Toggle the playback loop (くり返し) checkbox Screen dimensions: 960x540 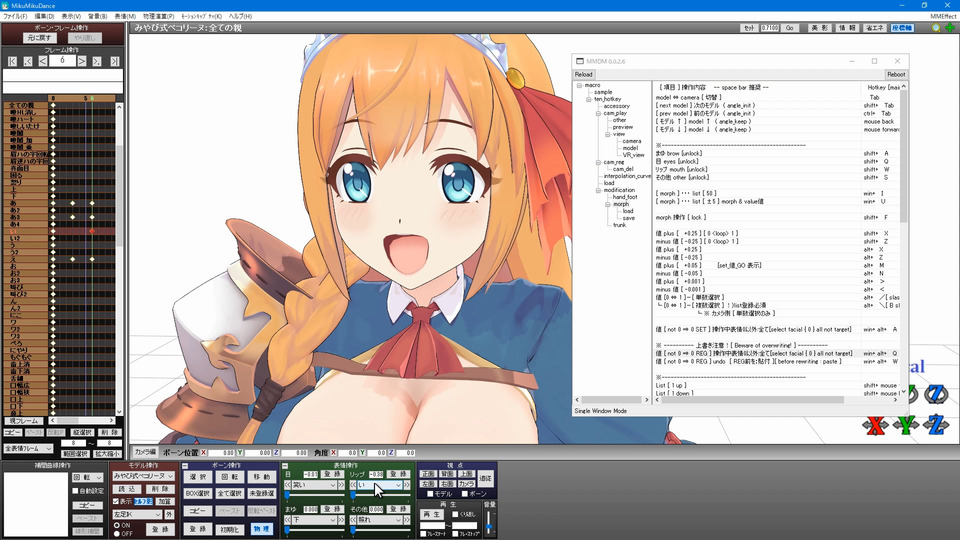click(455, 514)
